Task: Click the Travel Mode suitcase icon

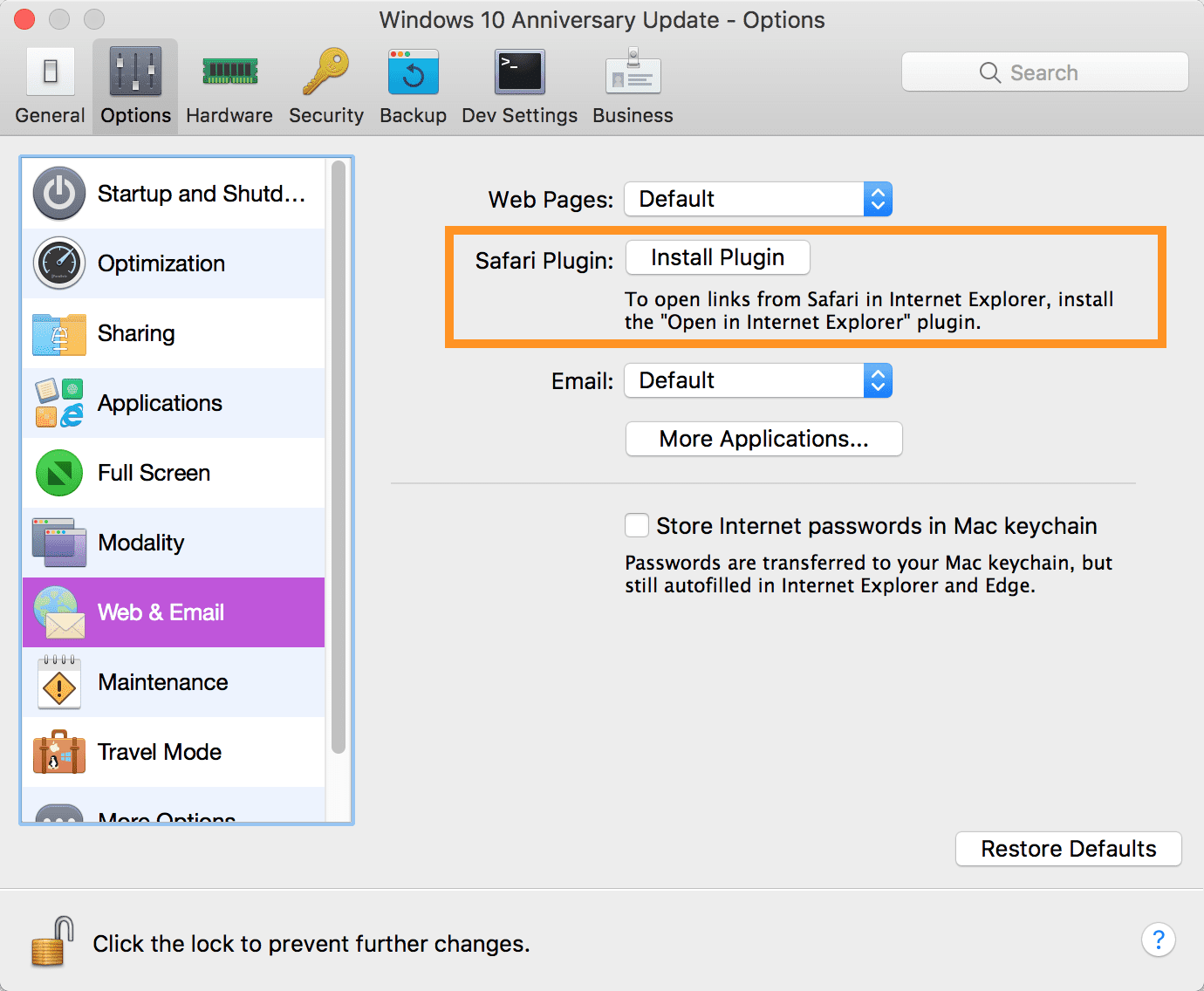Action: (59, 752)
